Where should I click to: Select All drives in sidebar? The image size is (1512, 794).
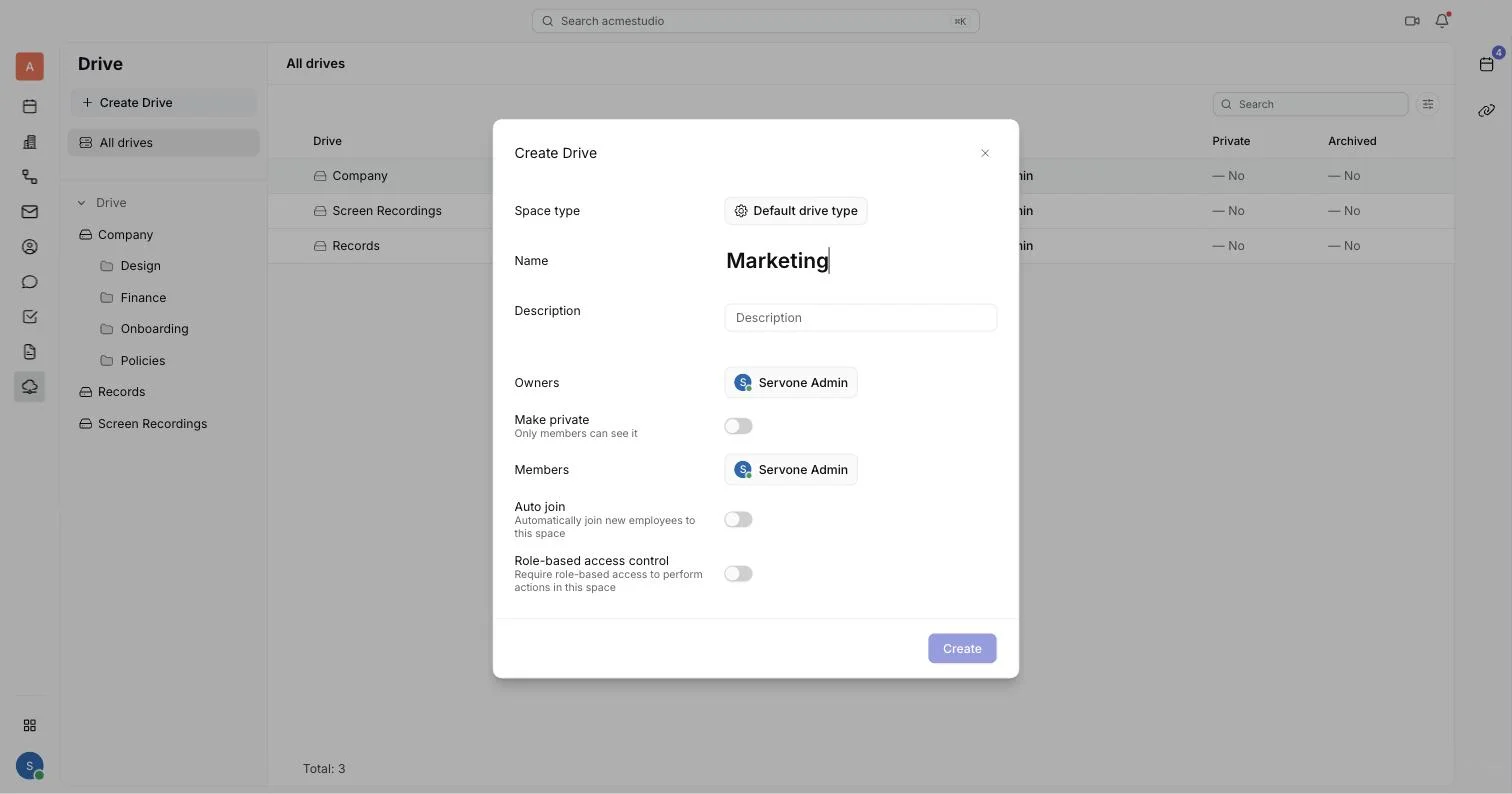tap(164, 142)
